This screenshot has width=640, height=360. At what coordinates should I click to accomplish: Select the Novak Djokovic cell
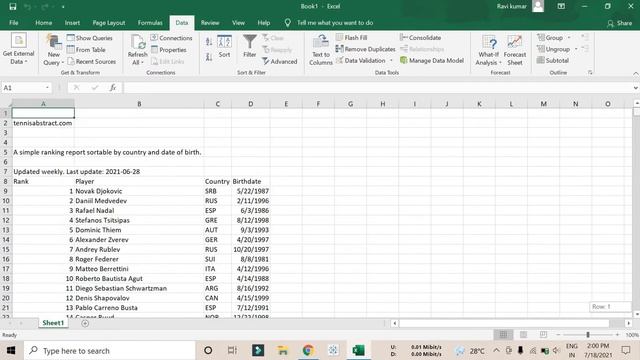[x=139, y=191]
